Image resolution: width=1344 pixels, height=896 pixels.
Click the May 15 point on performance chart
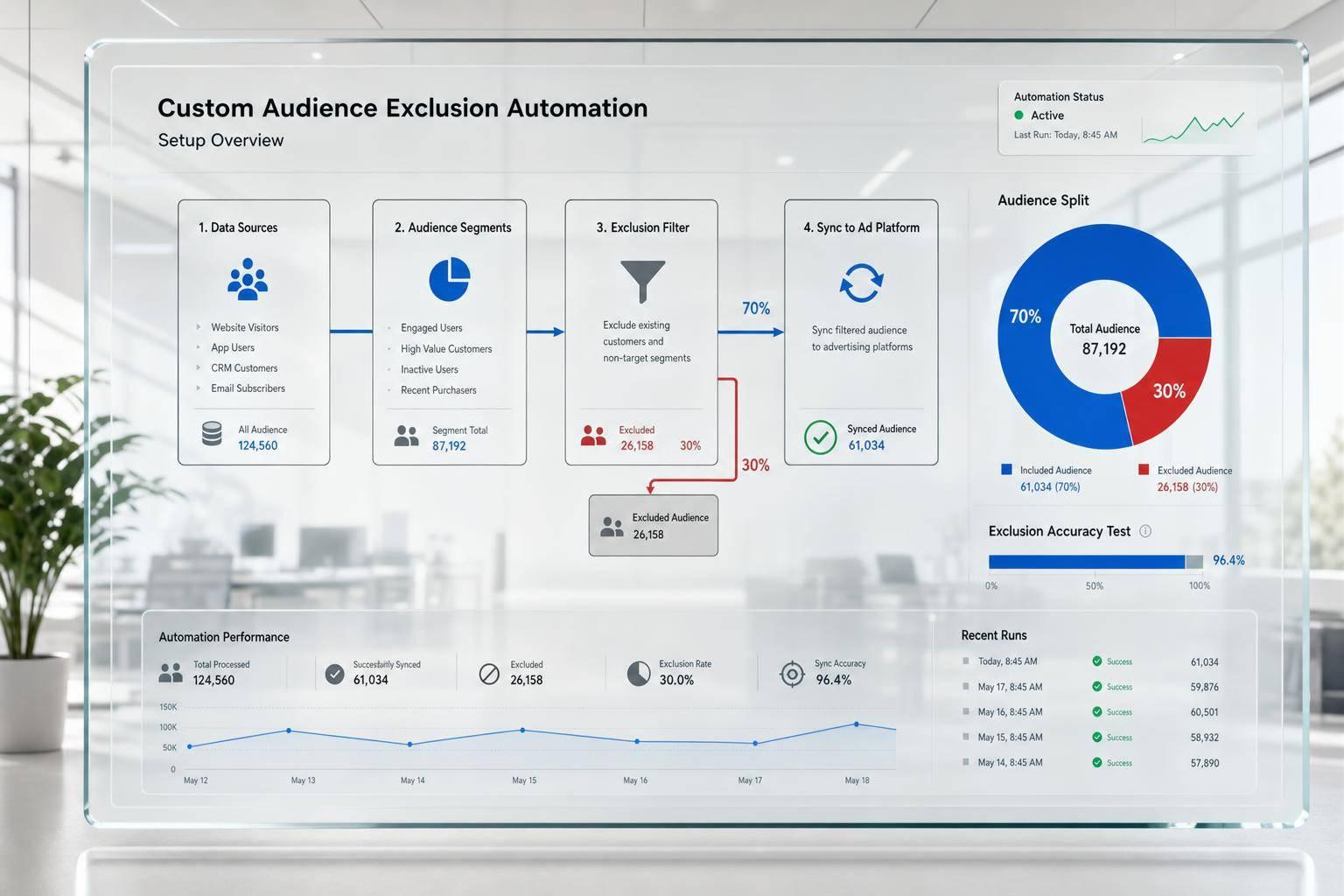(523, 730)
